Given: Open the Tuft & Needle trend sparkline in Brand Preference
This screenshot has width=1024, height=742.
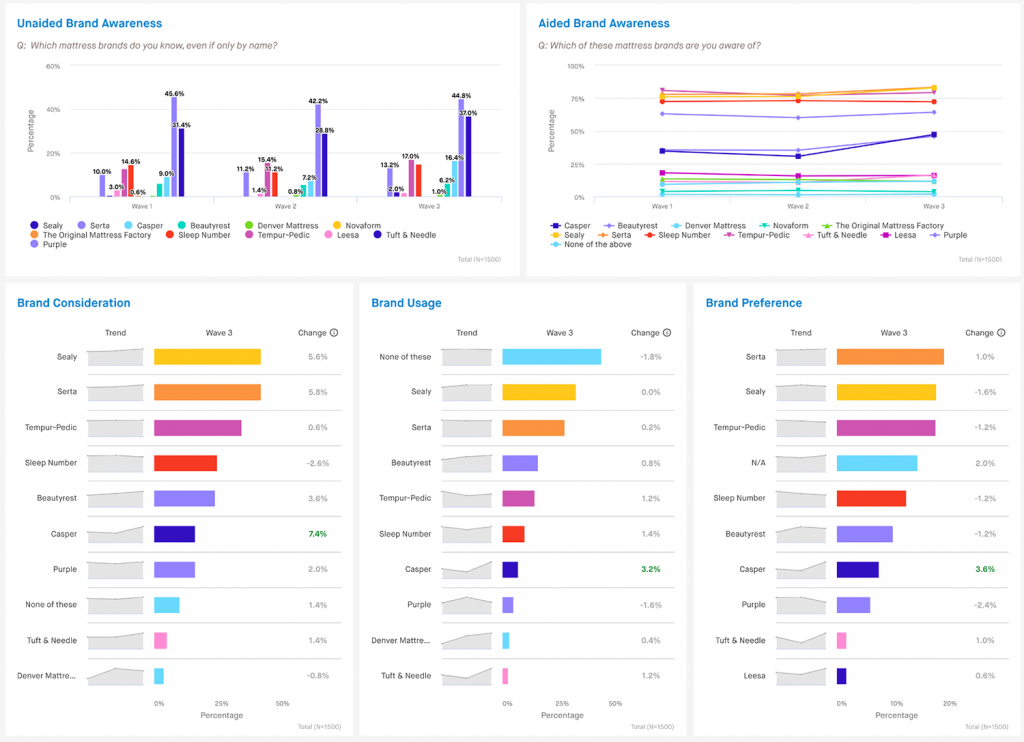Looking at the screenshot, I should tap(801, 641).
